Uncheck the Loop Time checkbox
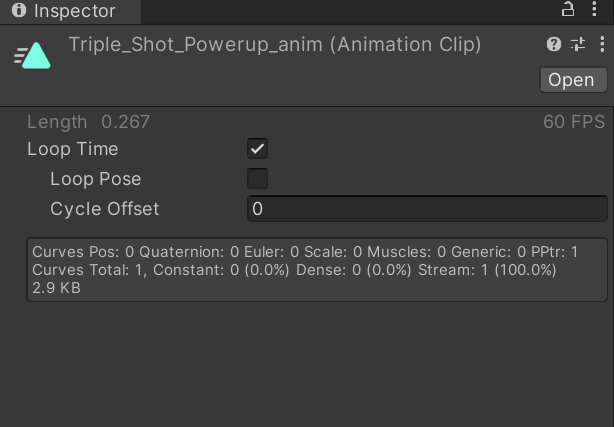 [x=257, y=149]
